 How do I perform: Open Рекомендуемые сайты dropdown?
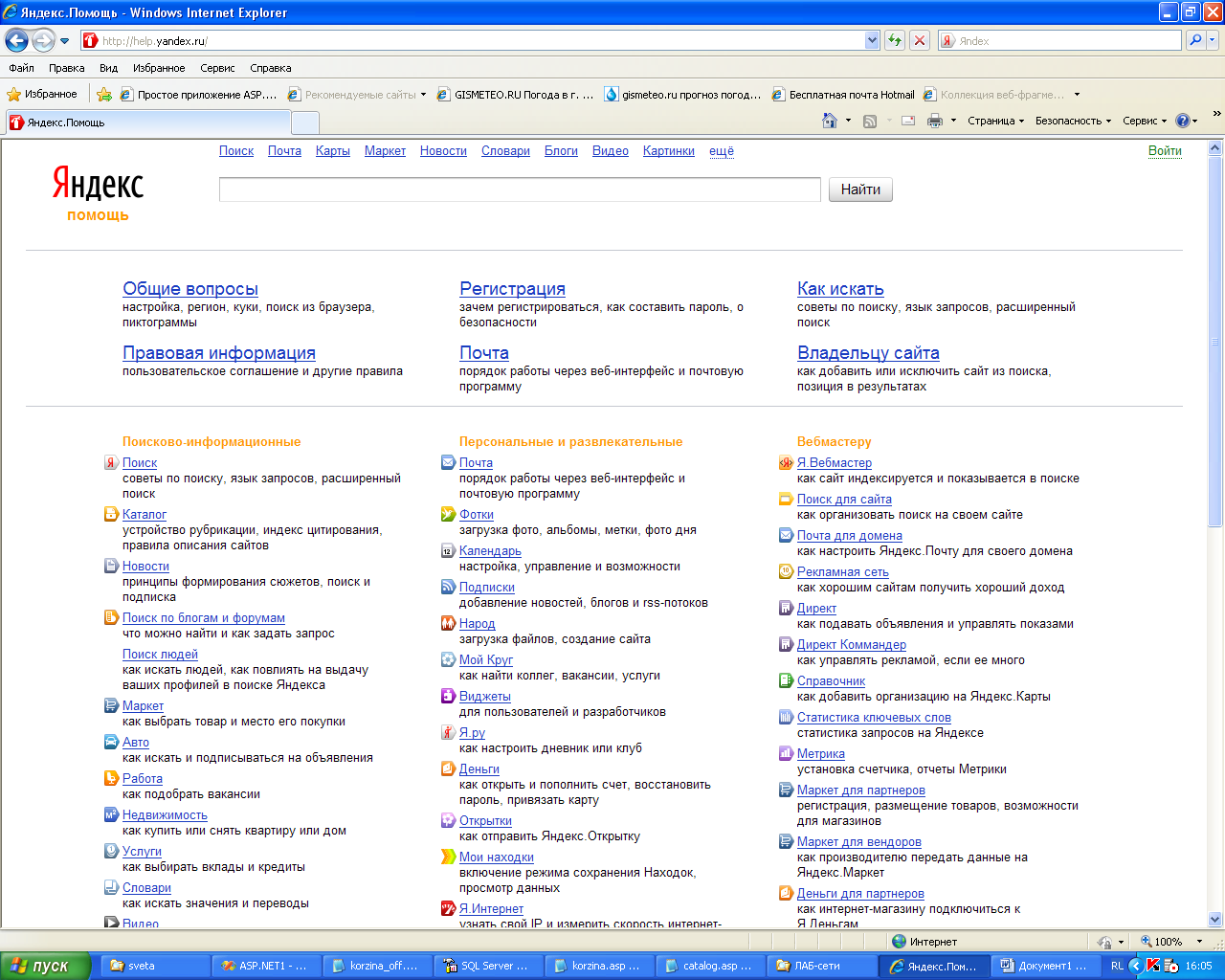tap(423, 95)
